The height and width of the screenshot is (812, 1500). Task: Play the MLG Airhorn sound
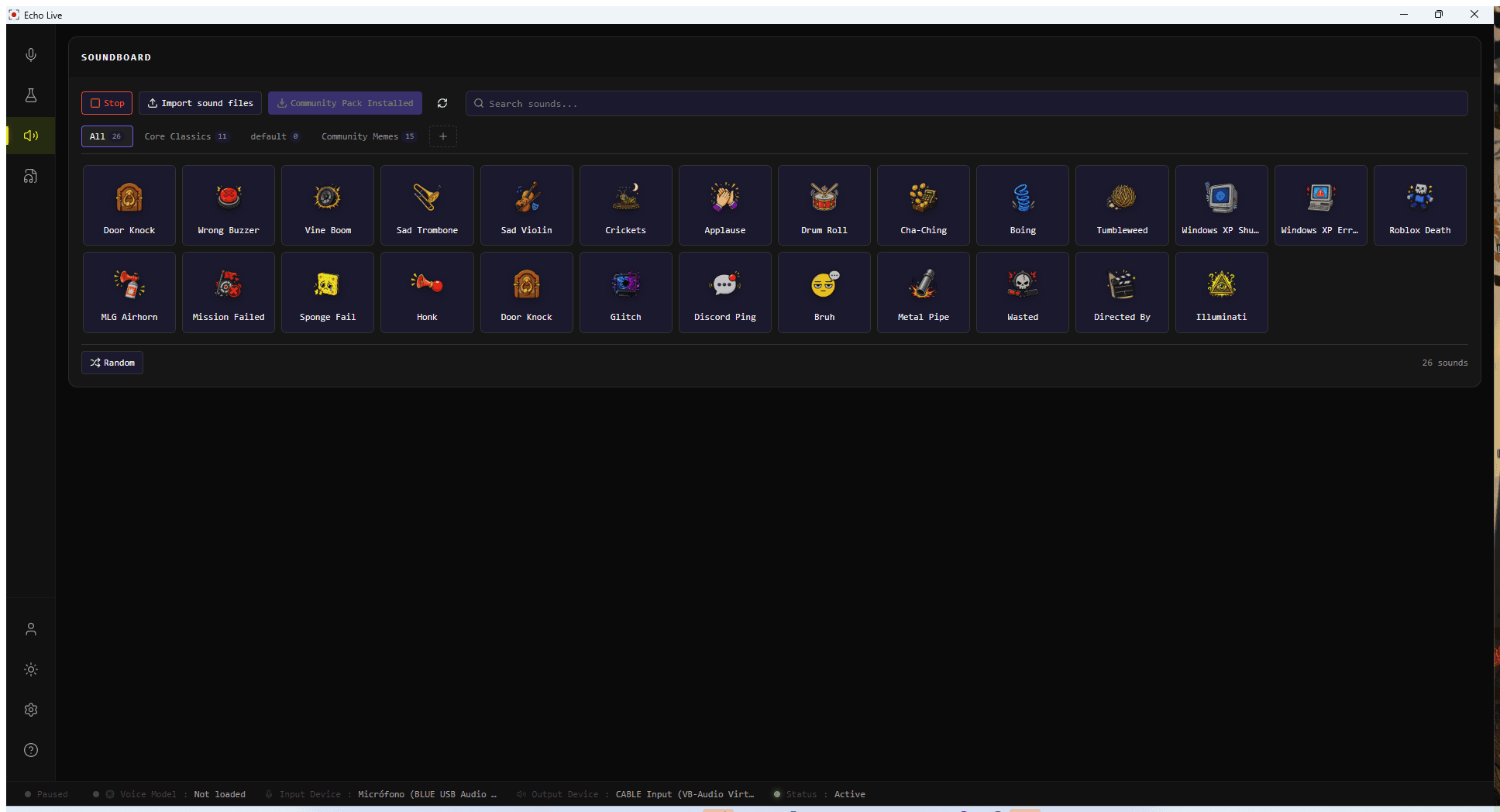(x=129, y=292)
